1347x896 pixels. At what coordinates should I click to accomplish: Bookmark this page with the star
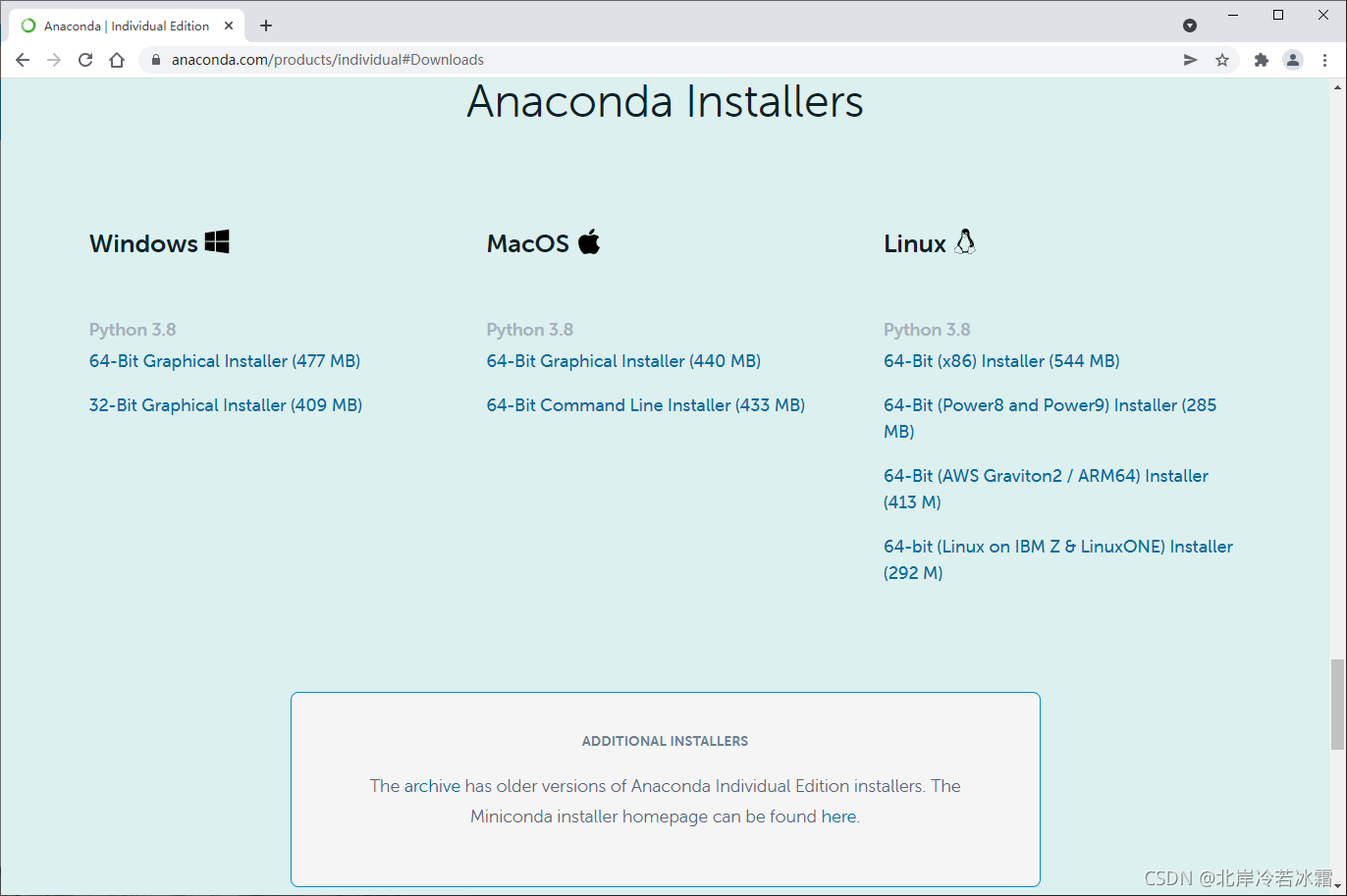coord(1222,60)
